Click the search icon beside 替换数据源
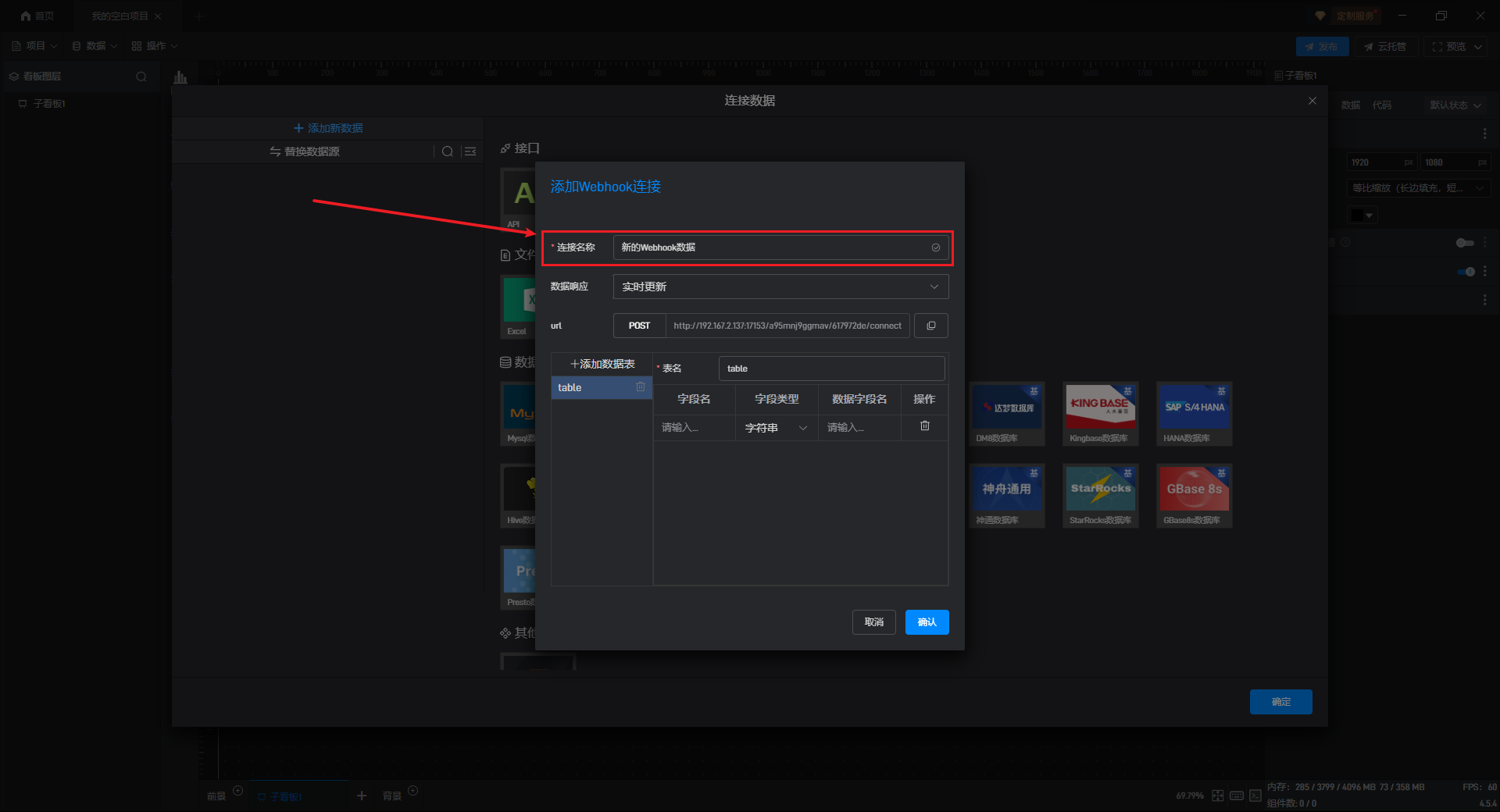Image resolution: width=1500 pixels, height=812 pixels. tap(447, 151)
